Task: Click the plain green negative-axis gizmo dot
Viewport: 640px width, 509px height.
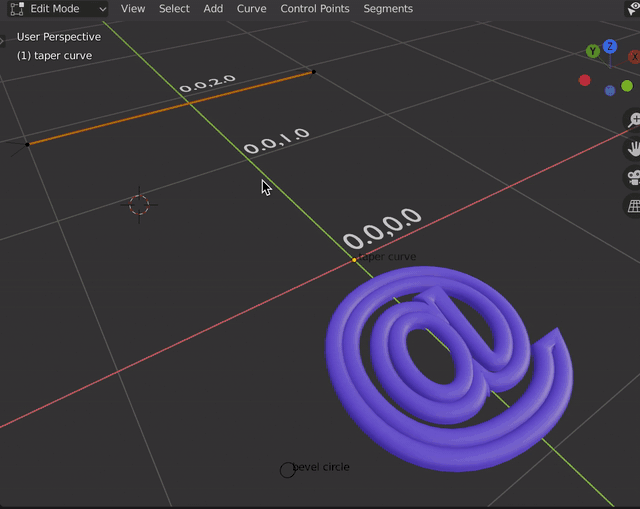Action: tap(627, 86)
